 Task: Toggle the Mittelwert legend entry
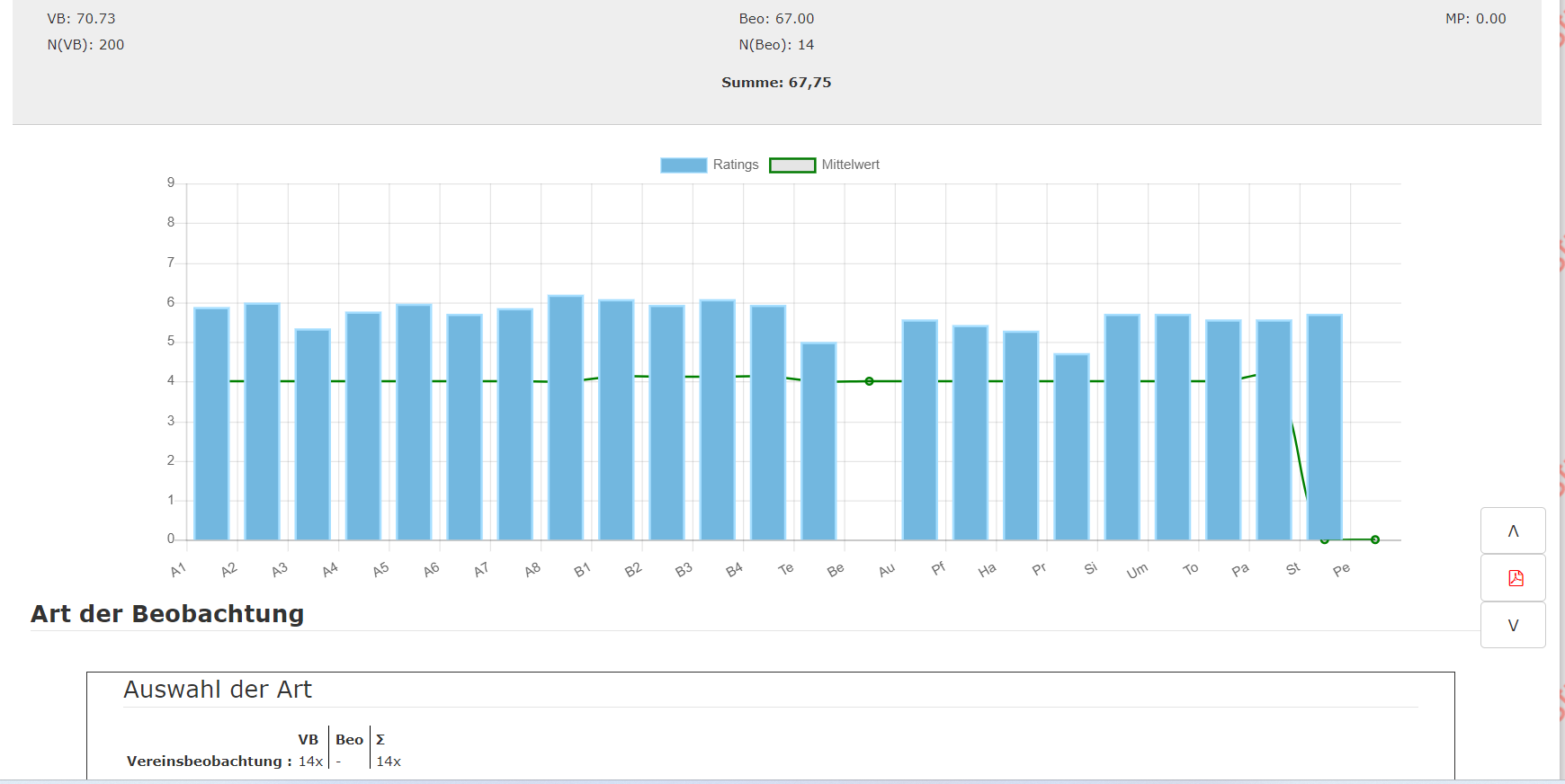click(824, 165)
